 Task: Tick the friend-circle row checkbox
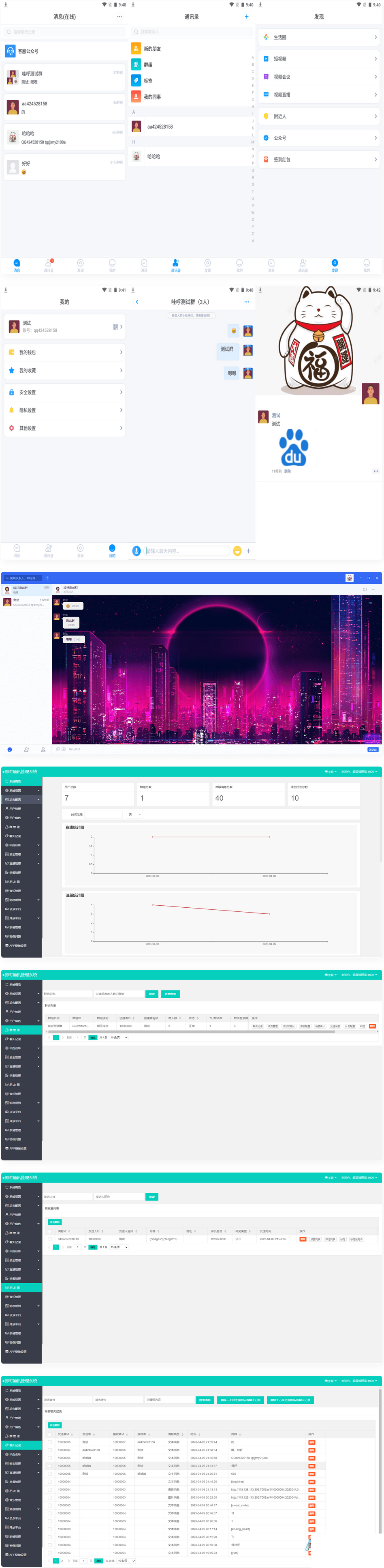tap(50, 1239)
